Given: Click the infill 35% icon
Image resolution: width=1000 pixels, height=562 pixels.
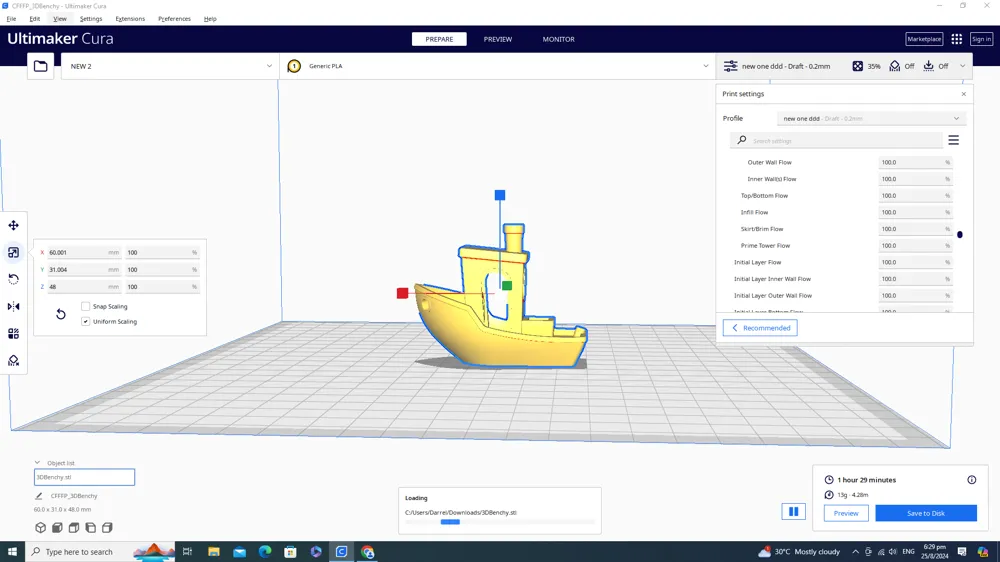Looking at the screenshot, I should [x=858, y=66].
